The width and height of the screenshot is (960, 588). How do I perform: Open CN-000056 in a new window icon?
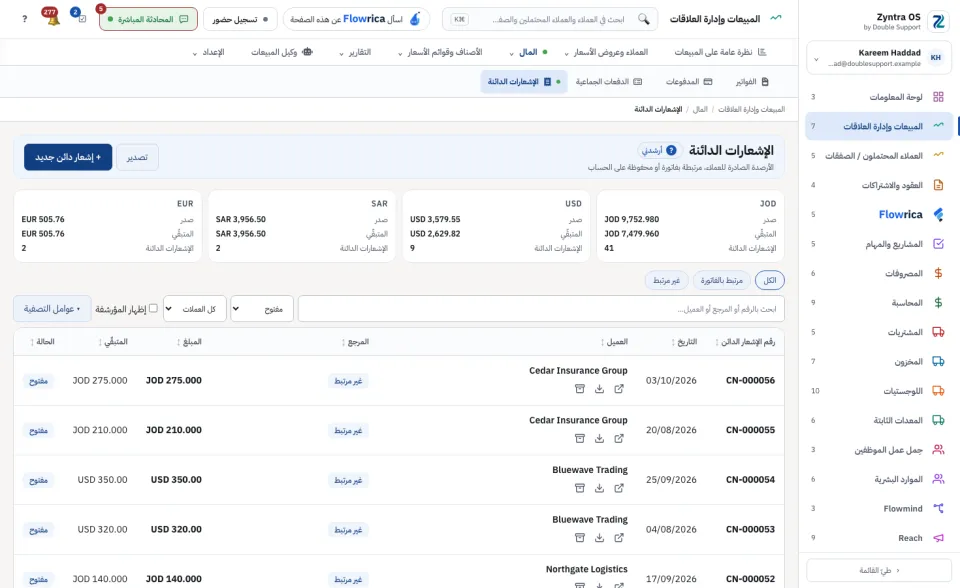619,389
